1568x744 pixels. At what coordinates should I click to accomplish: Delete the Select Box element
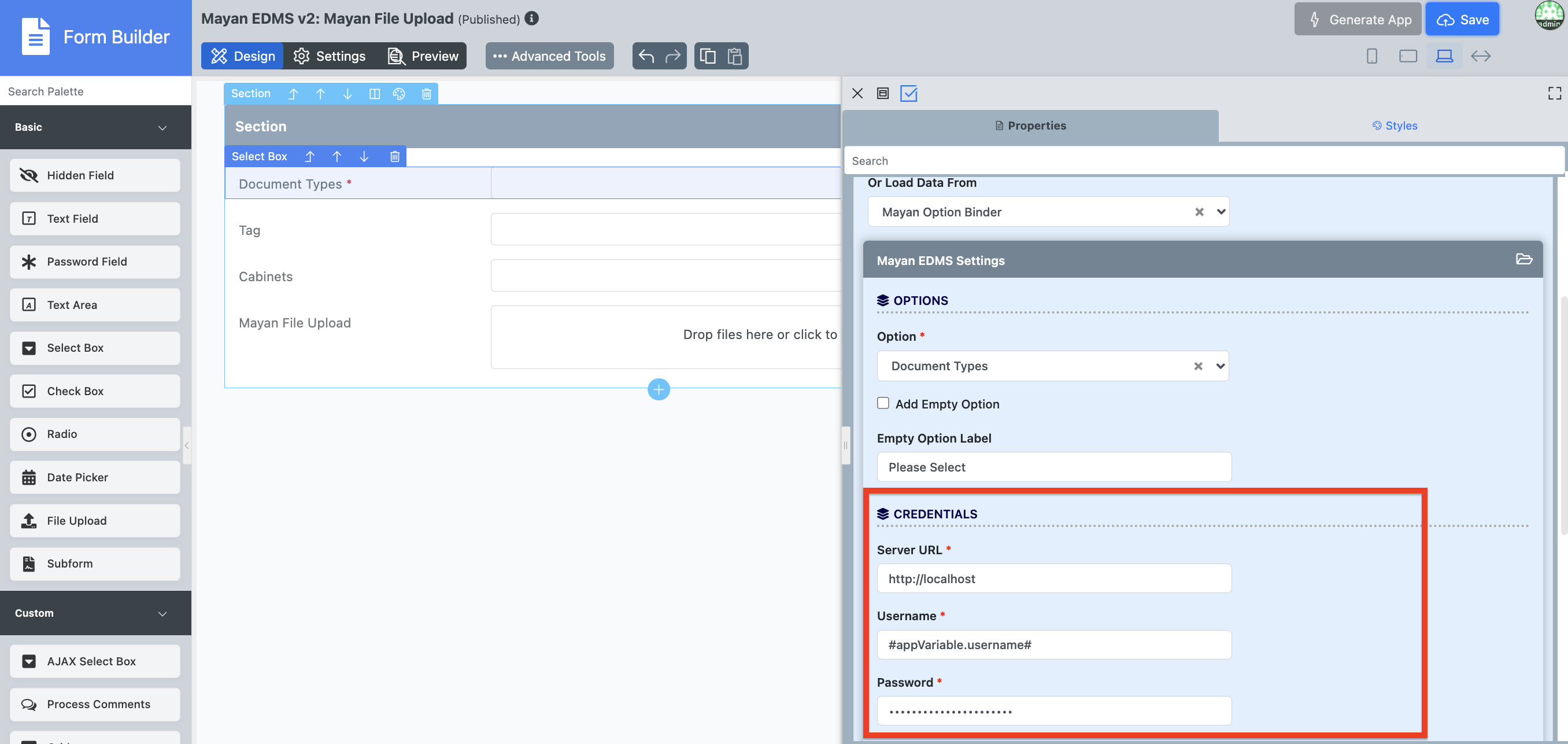point(394,156)
